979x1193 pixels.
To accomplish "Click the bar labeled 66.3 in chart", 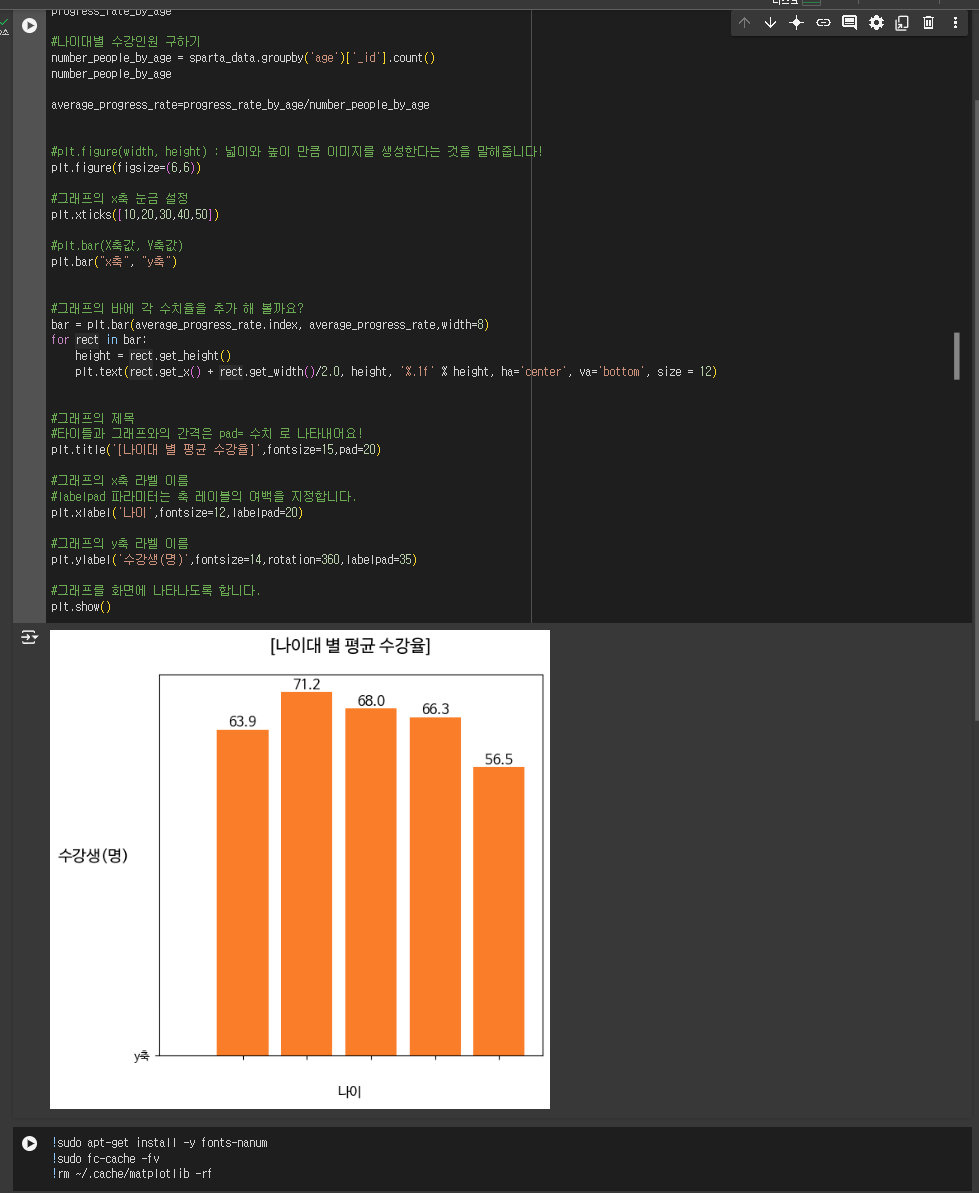I will [x=435, y=886].
